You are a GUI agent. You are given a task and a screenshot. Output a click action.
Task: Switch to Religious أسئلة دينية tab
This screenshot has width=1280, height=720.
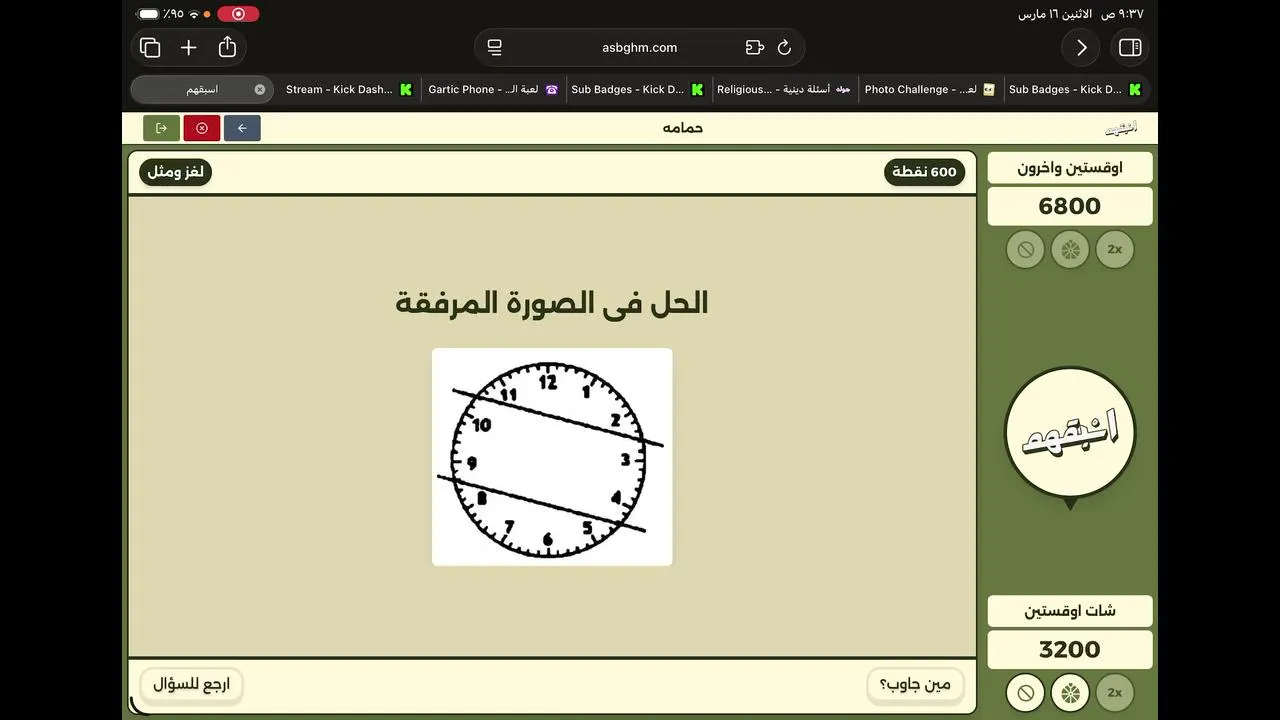tap(783, 89)
